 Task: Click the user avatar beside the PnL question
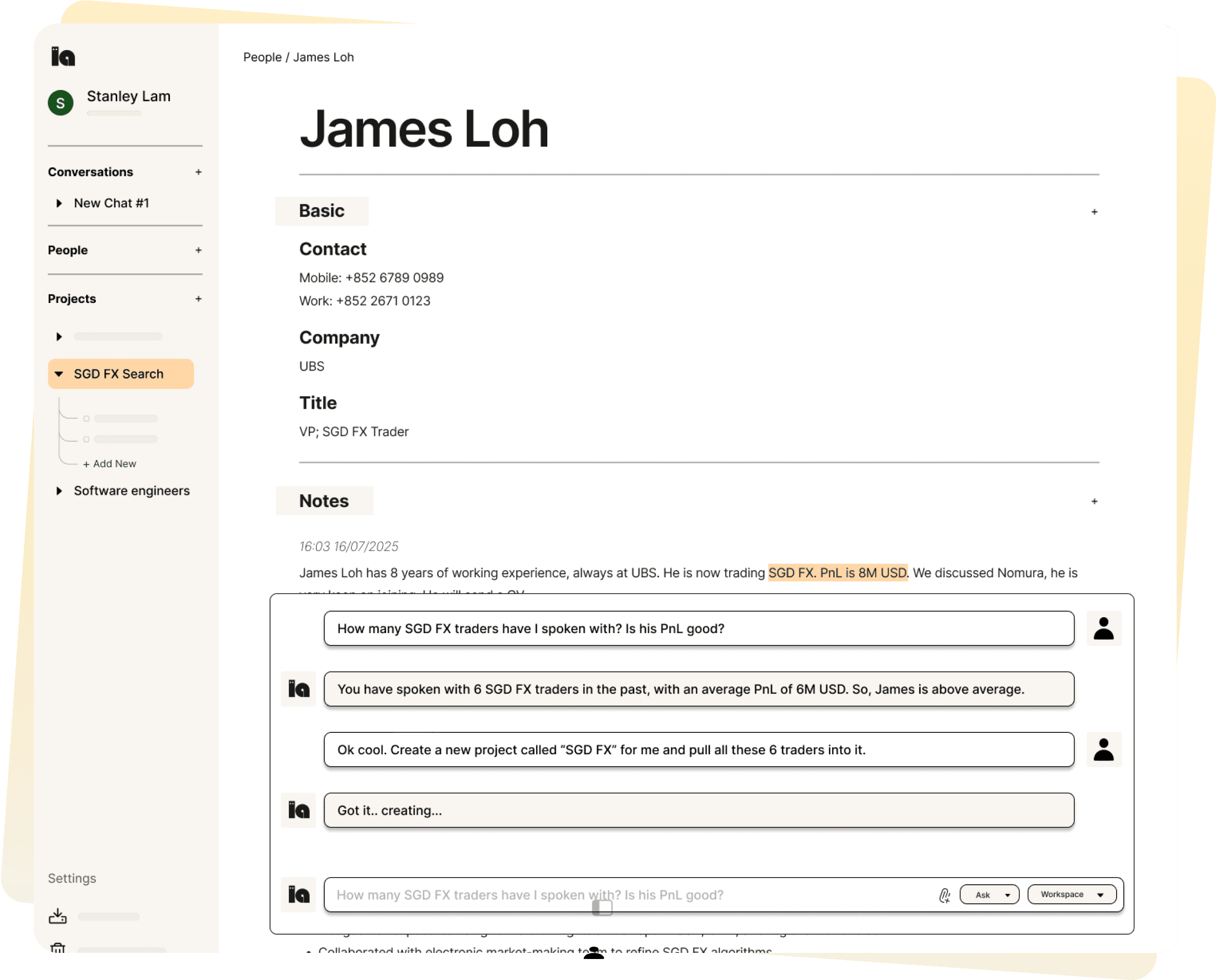tap(1103, 628)
